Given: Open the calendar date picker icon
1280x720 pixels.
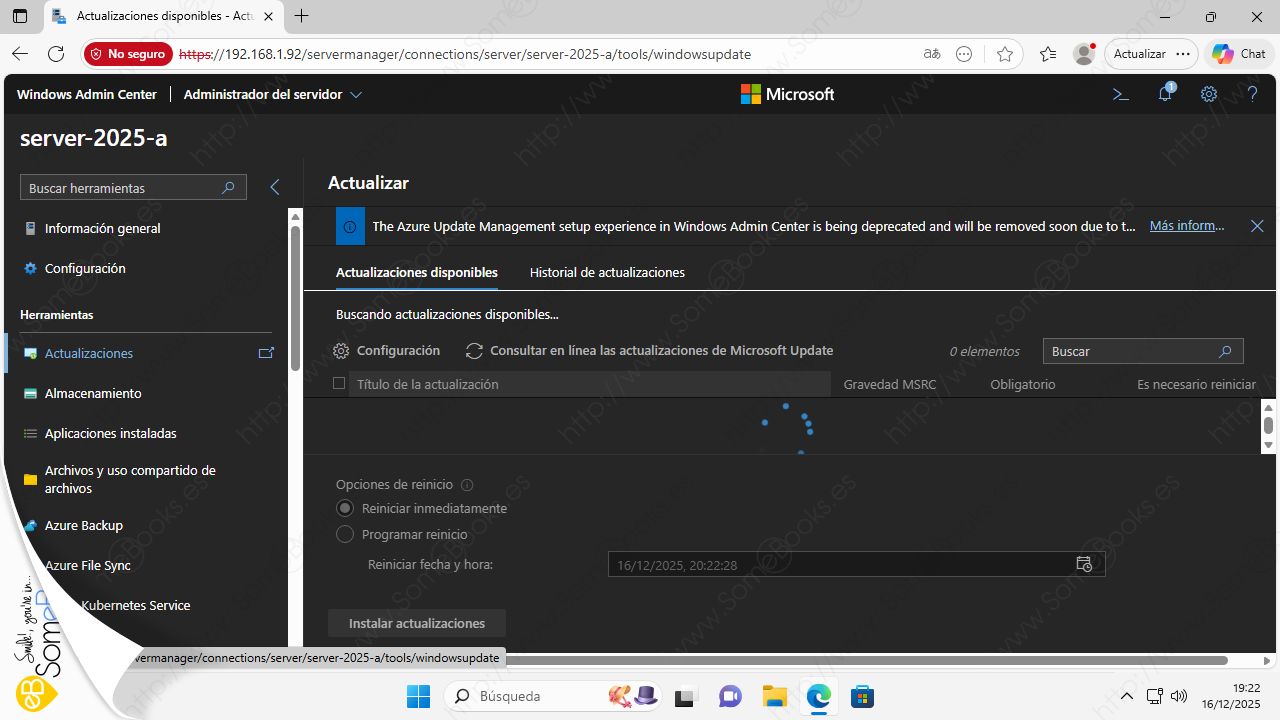Looking at the screenshot, I should pos(1084,564).
